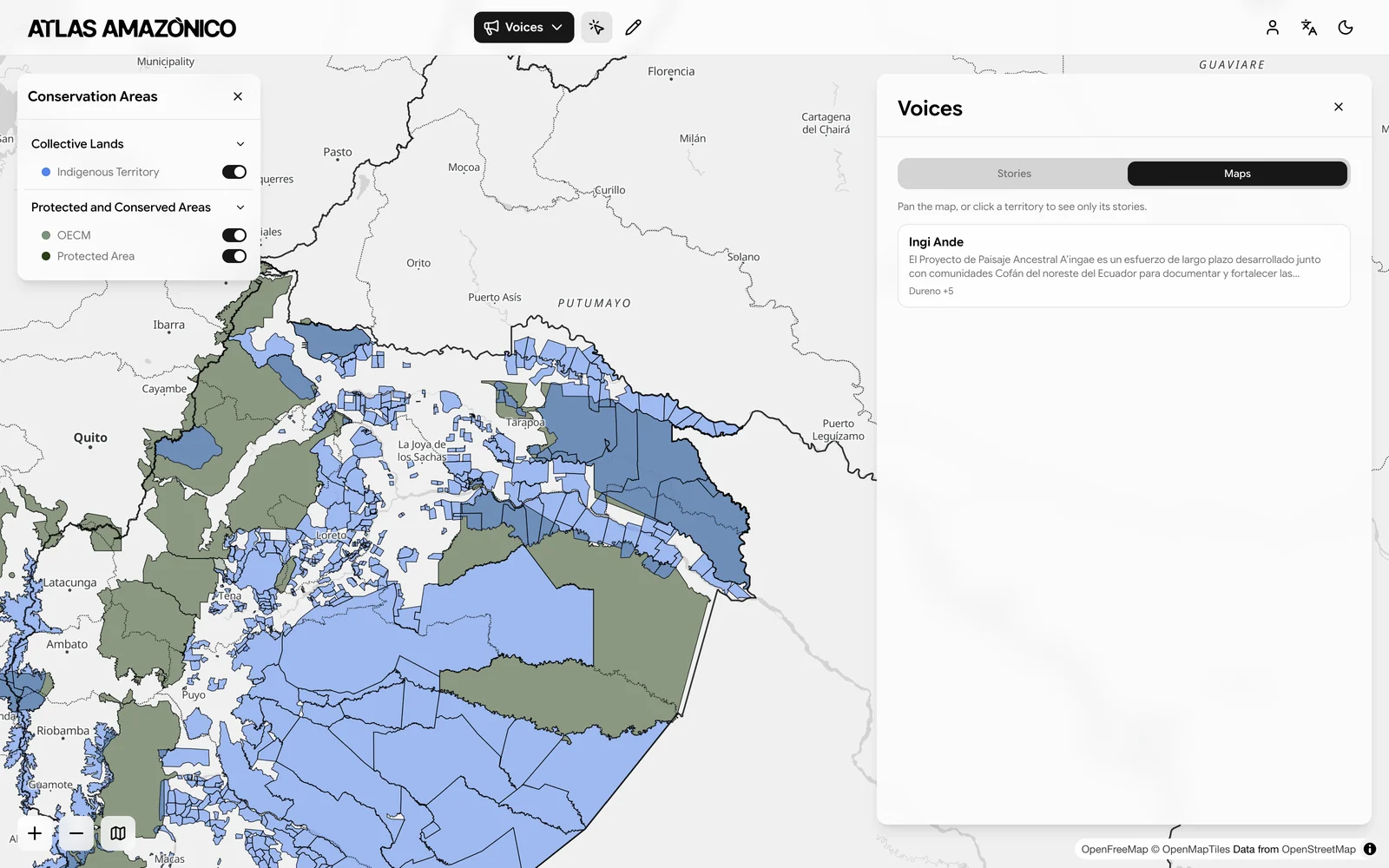Click the megaphone icon in Voices button
Viewport: 1389px width, 868px height.
(491, 27)
